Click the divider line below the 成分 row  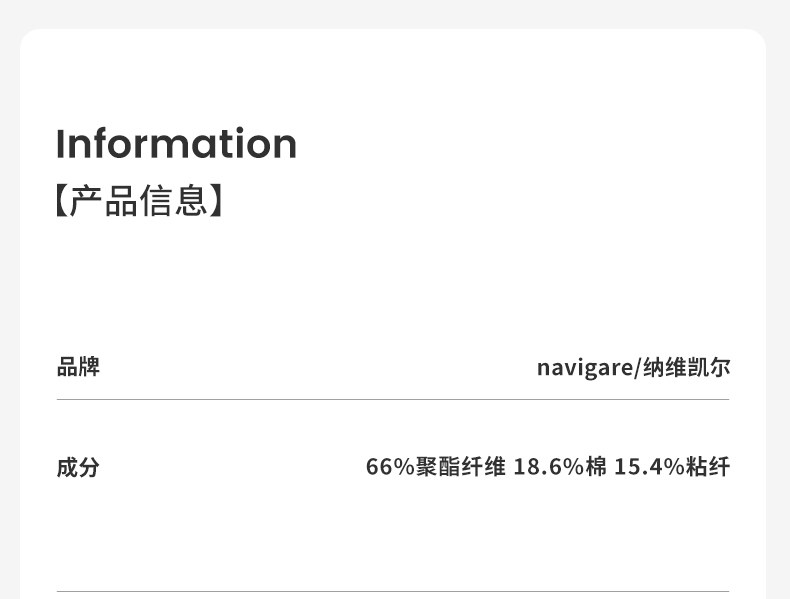click(393, 591)
